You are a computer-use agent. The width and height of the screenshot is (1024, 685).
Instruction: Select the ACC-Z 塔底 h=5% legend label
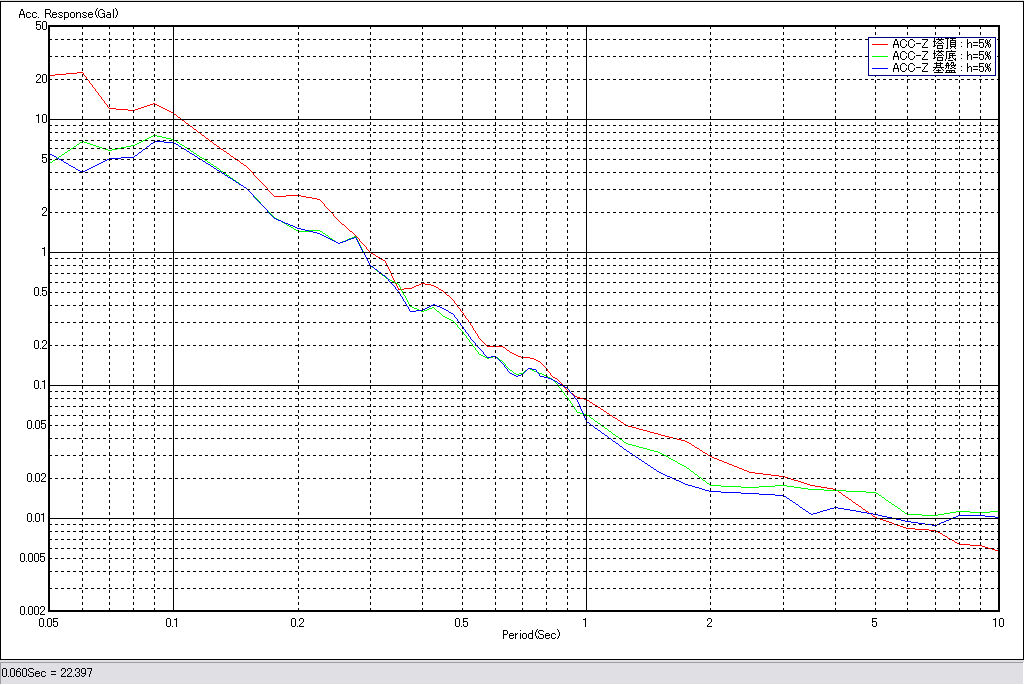pyautogui.click(x=941, y=56)
